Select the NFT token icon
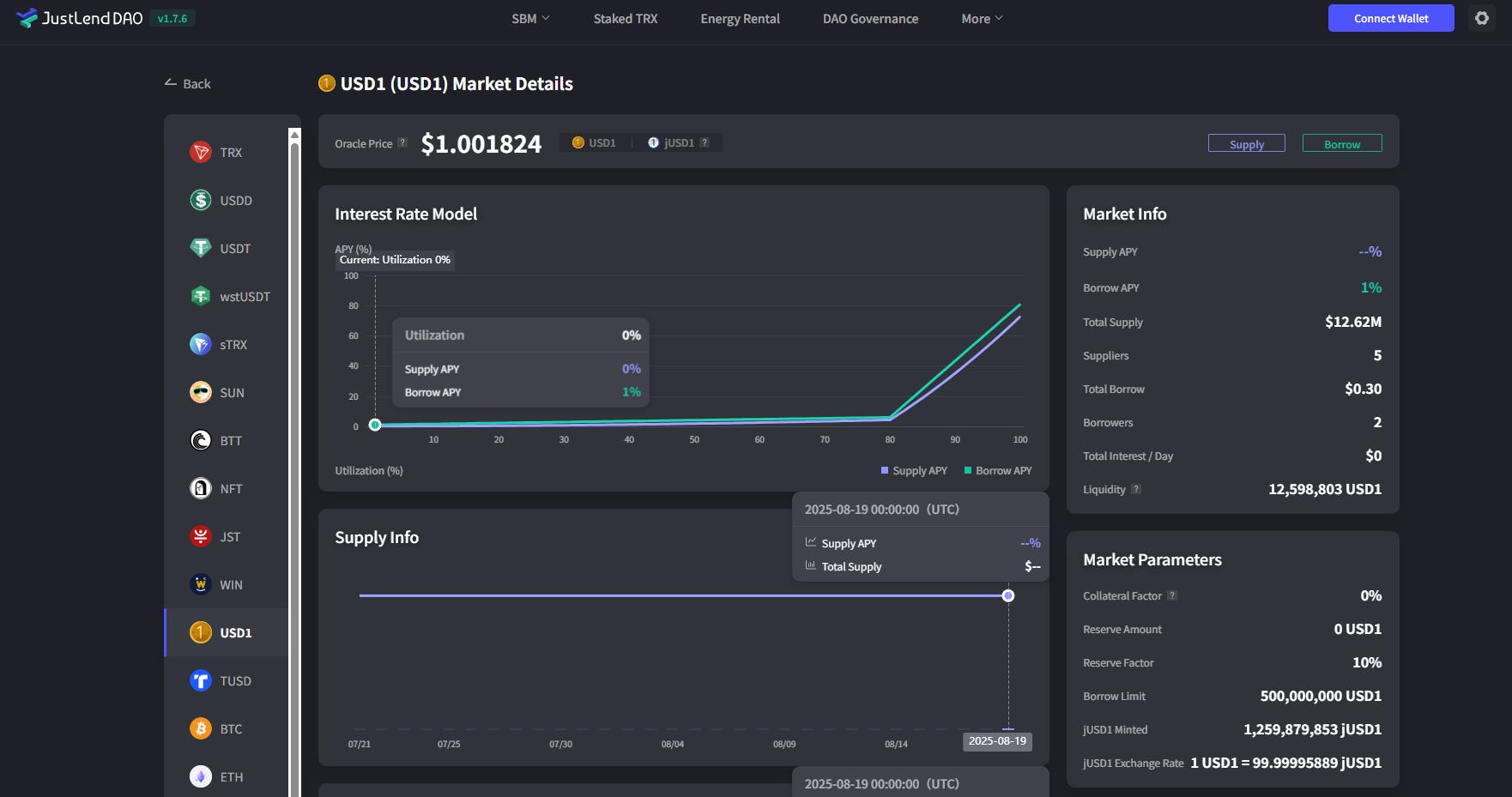This screenshot has height=797, width=1512. (201, 488)
